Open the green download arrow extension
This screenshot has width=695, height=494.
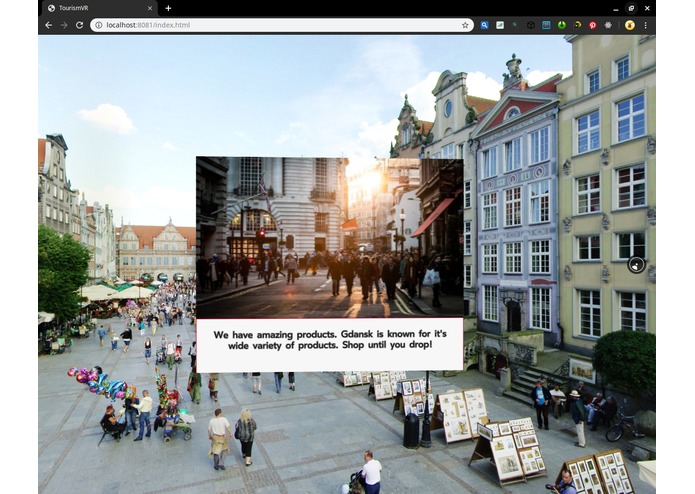562,25
